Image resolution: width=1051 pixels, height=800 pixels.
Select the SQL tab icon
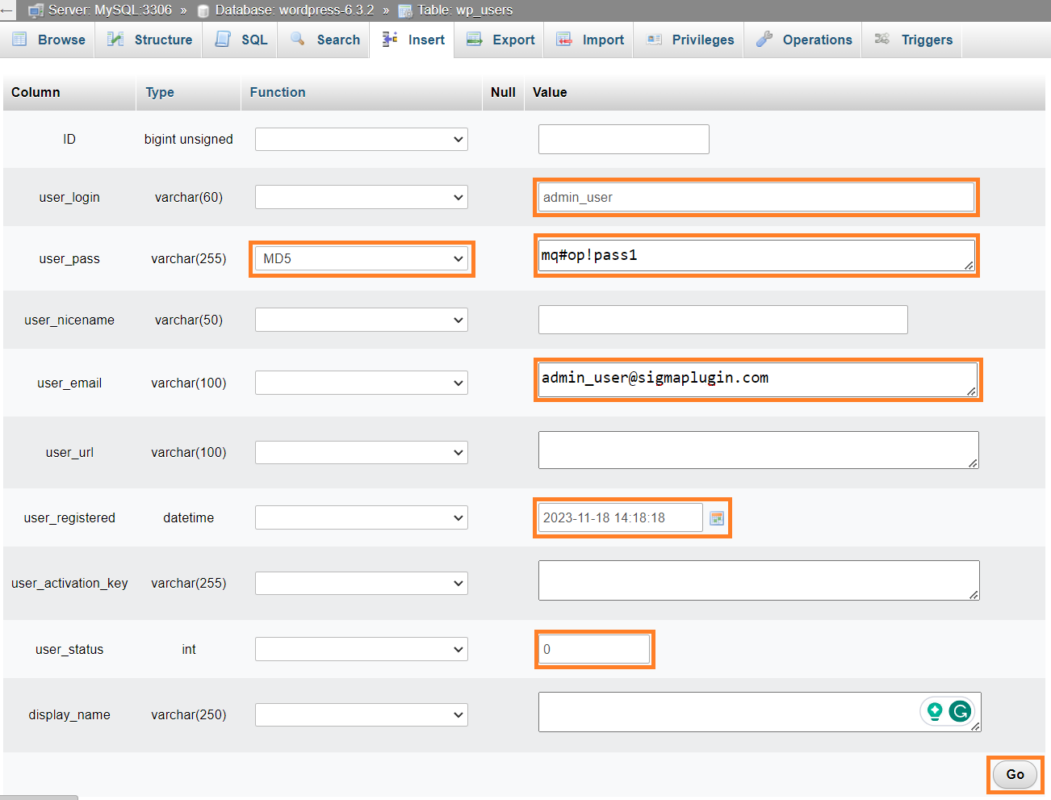(222, 40)
